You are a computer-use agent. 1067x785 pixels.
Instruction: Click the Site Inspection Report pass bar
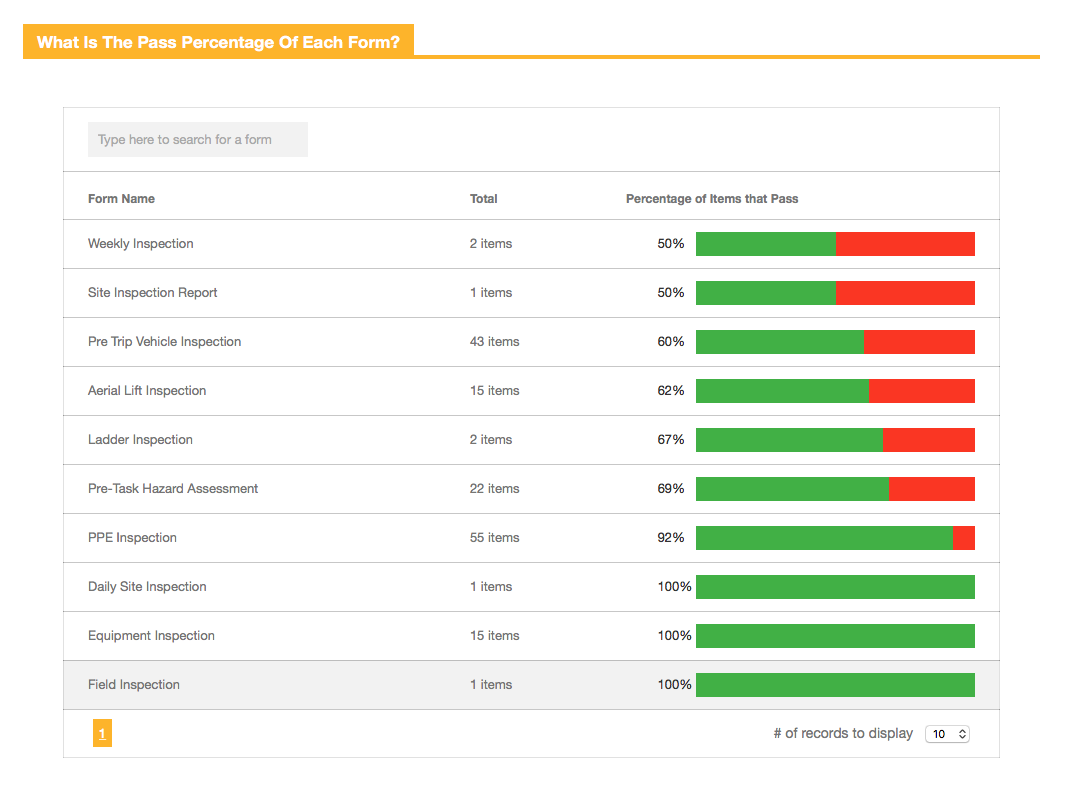point(835,293)
